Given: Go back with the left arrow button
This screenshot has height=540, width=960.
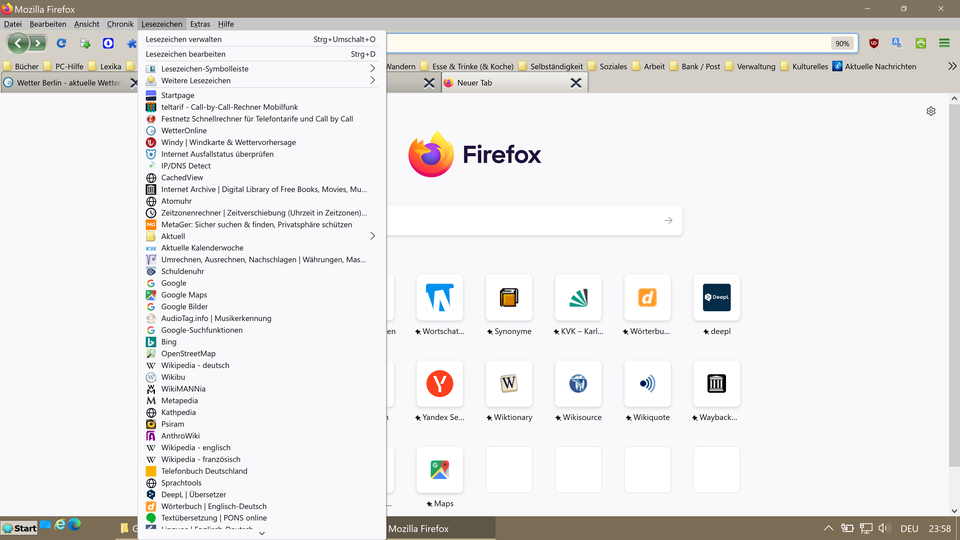Looking at the screenshot, I should (x=18, y=43).
